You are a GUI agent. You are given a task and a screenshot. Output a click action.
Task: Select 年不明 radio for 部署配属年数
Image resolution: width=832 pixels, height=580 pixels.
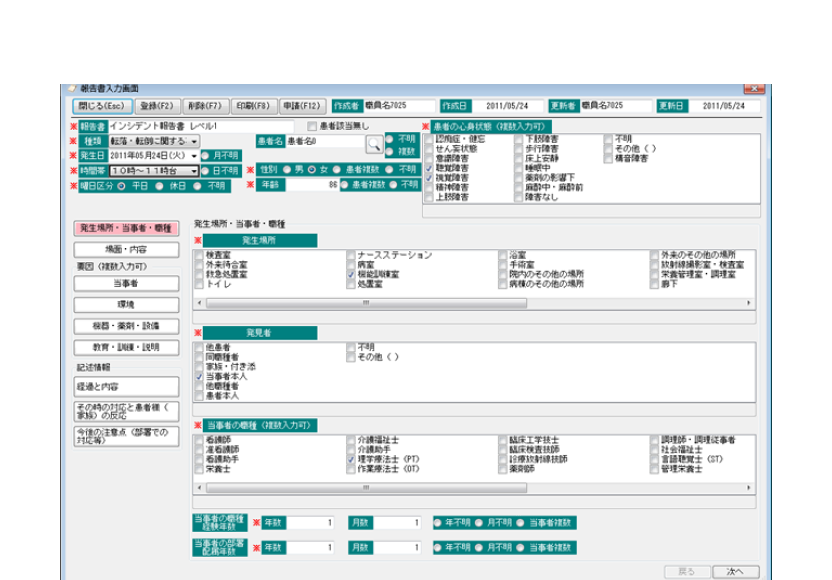[438, 548]
